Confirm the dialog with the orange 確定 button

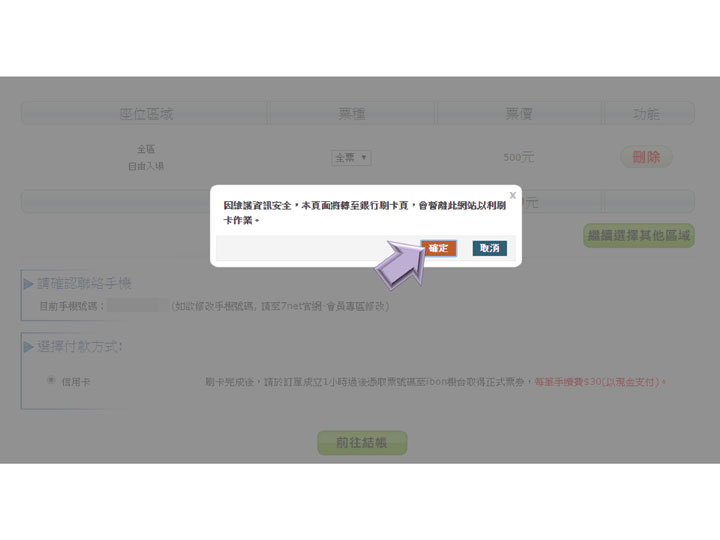point(439,248)
